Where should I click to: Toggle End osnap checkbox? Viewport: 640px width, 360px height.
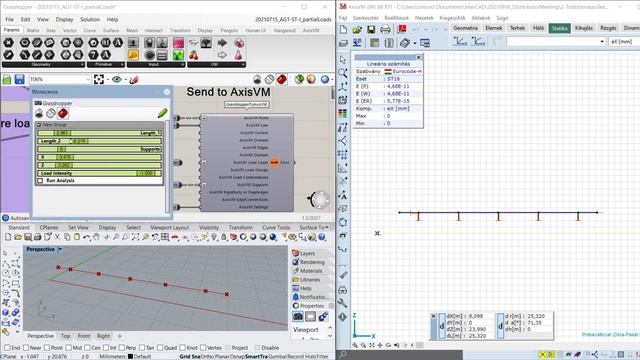[x=7, y=348]
